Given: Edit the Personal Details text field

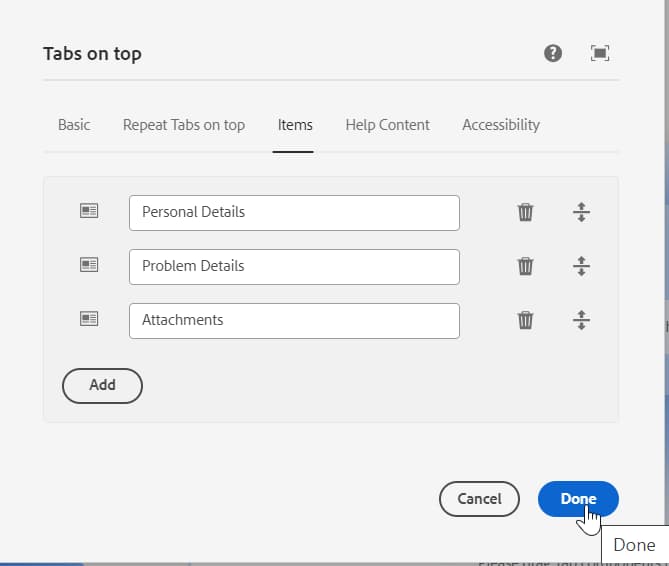Looking at the screenshot, I should tap(294, 212).
